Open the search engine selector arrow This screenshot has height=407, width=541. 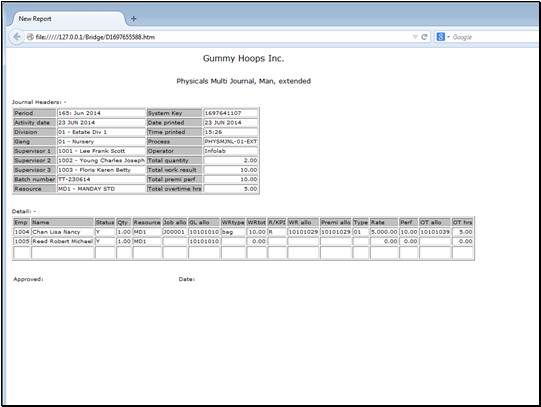tap(448, 37)
